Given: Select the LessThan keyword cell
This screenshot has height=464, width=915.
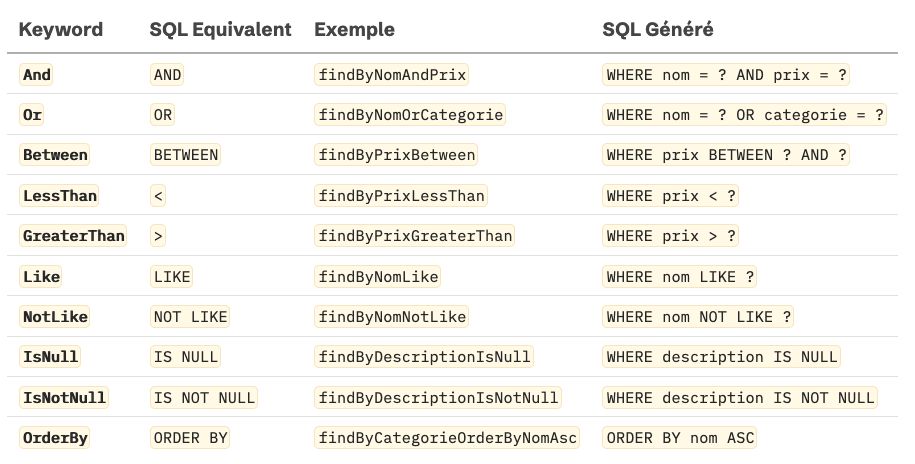Looking at the screenshot, I should pyautogui.click(x=60, y=196).
